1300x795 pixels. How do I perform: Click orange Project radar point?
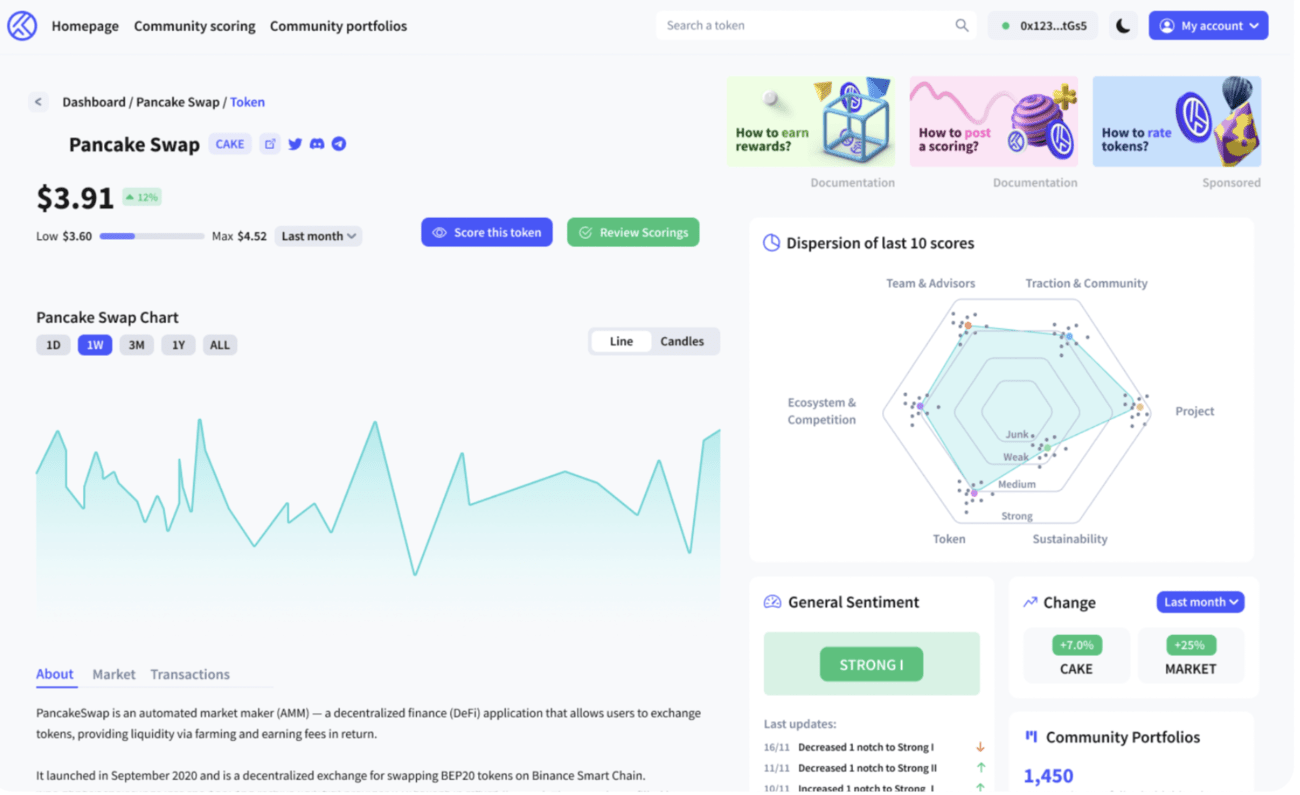point(1140,407)
